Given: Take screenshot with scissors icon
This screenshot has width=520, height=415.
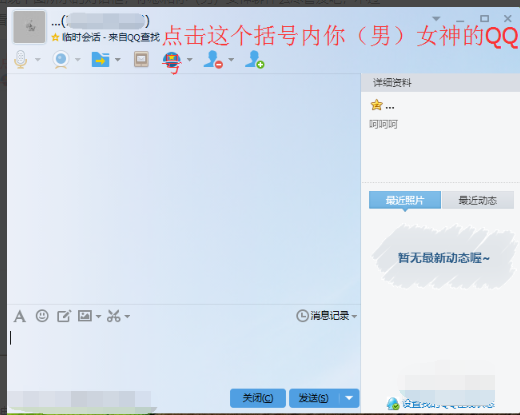Looking at the screenshot, I should [114, 316].
